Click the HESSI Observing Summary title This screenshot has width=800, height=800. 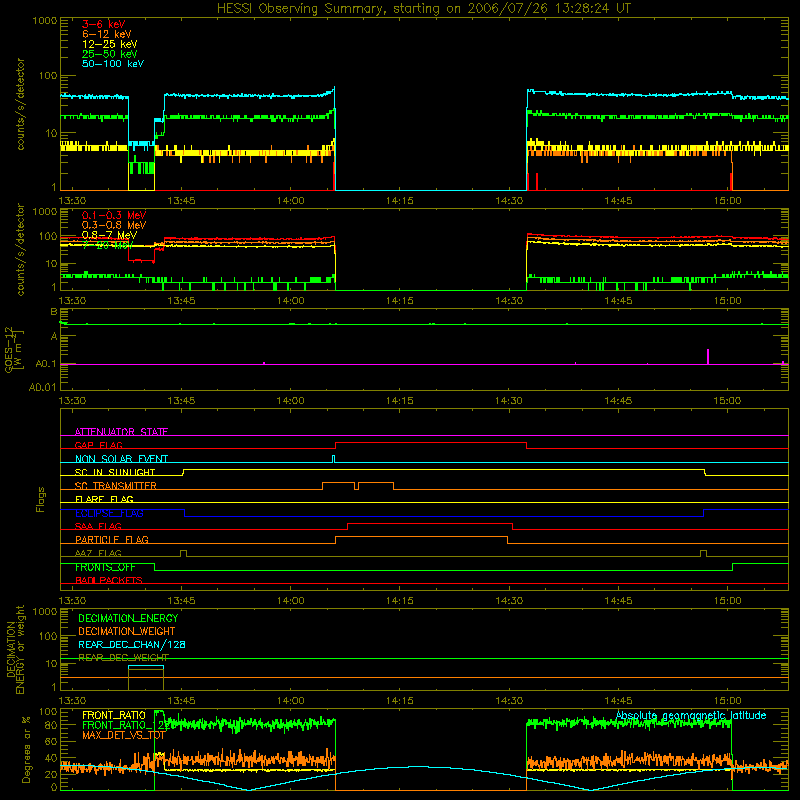(424, 9)
